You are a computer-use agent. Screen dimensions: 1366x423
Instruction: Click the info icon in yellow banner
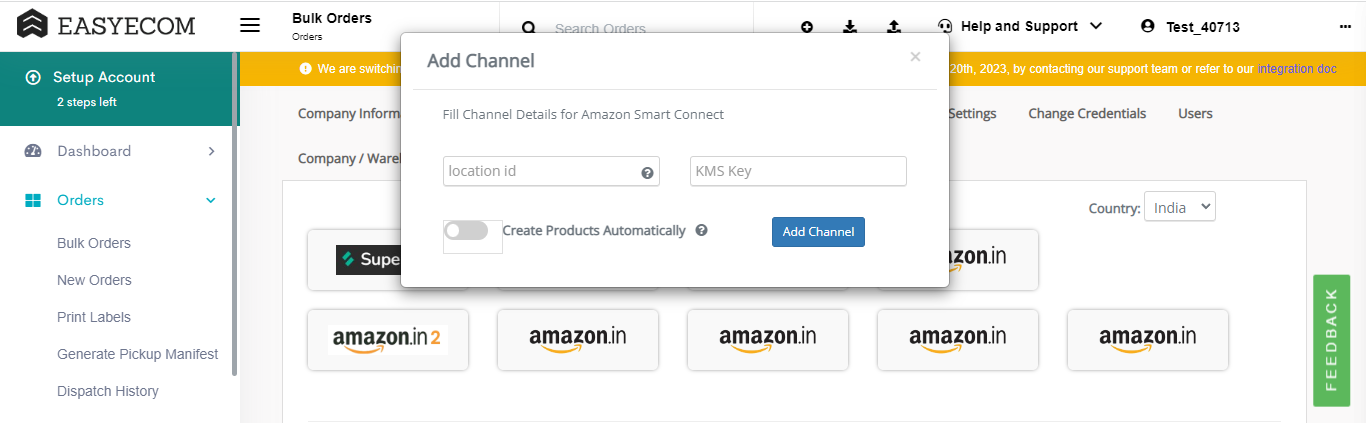[x=306, y=69]
